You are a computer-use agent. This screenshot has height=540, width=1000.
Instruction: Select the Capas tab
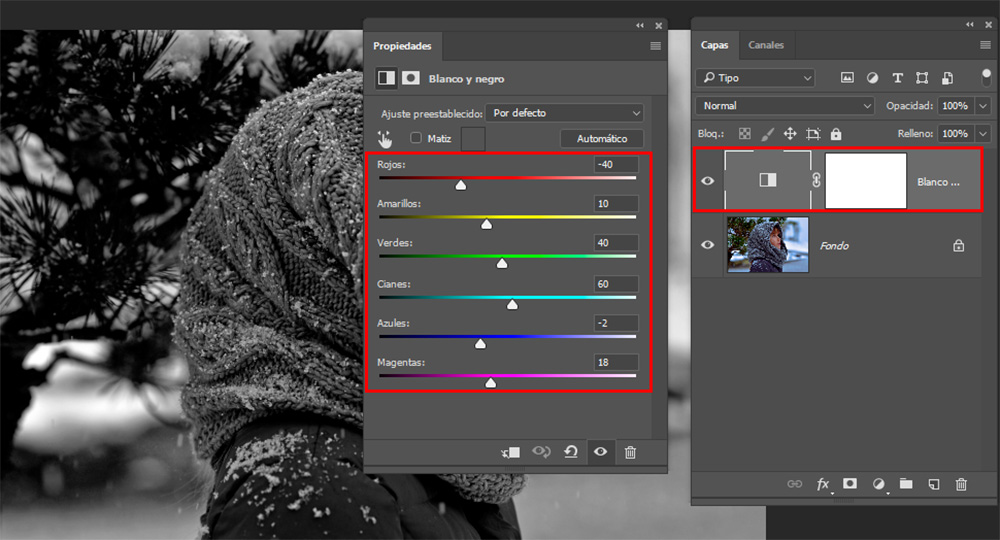click(714, 45)
